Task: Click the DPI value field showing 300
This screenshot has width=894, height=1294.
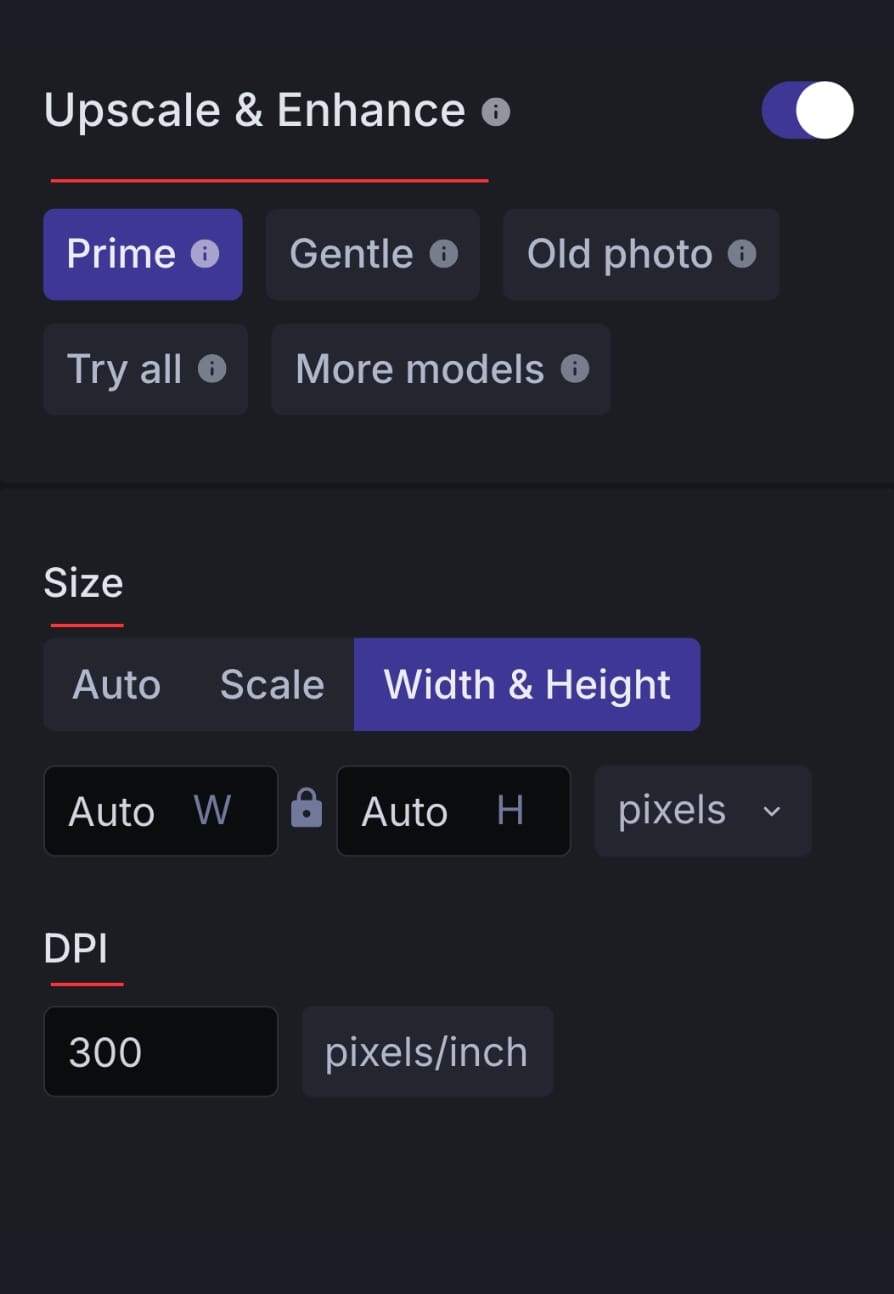Action: pos(160,1051)
